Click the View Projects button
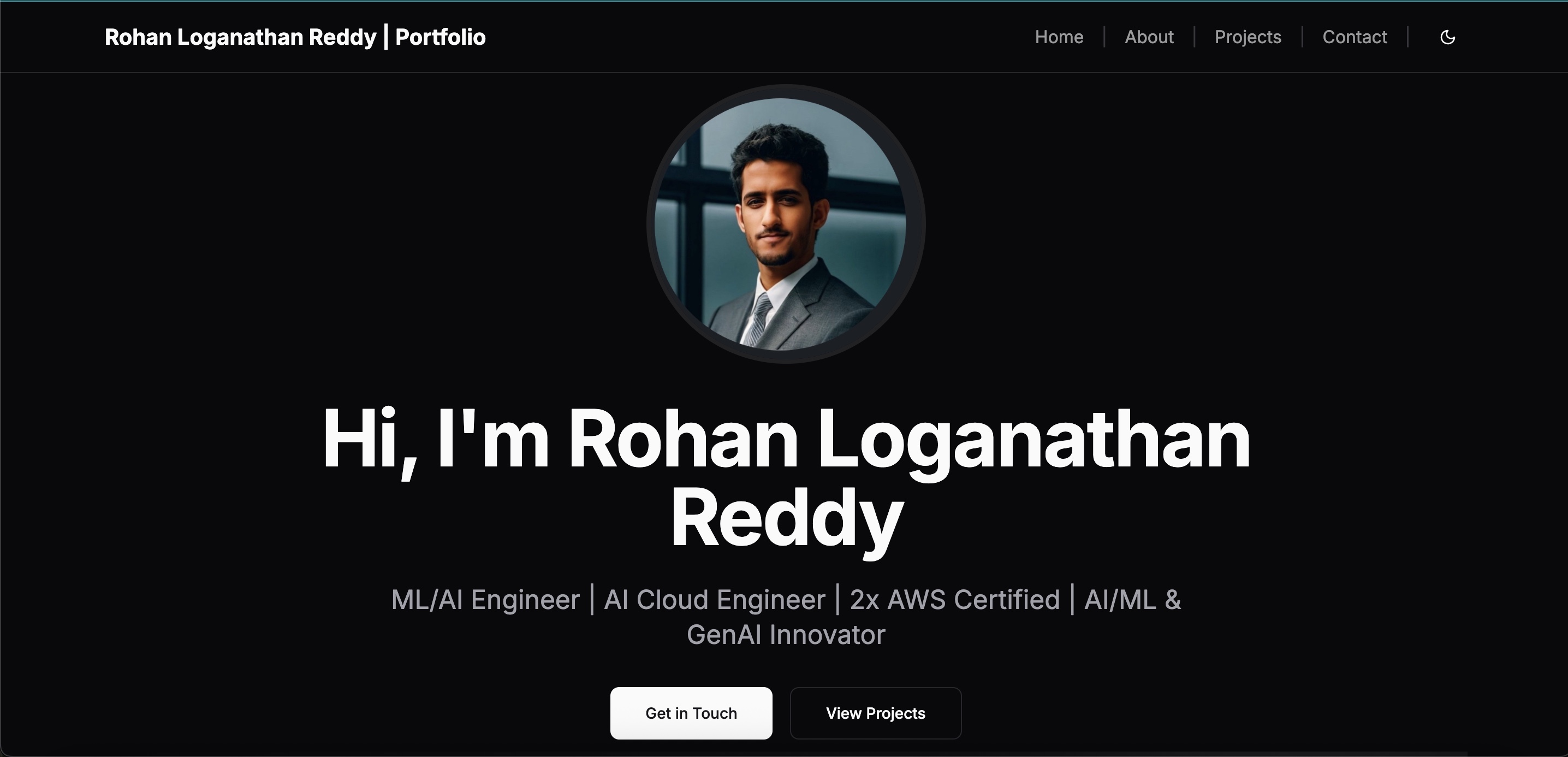Screen dimensions: 1568x757 click(875, 713)
